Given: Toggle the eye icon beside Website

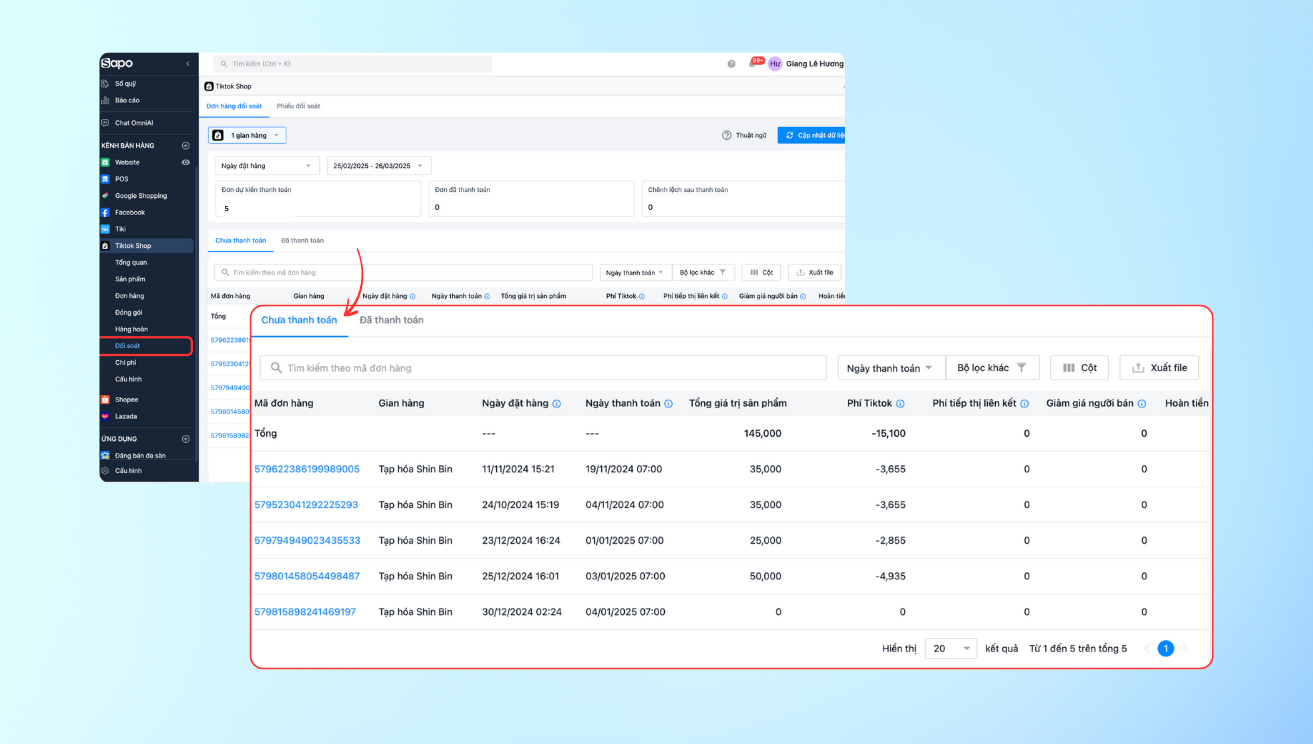Looking at the screenshot, I should [185, 162].
